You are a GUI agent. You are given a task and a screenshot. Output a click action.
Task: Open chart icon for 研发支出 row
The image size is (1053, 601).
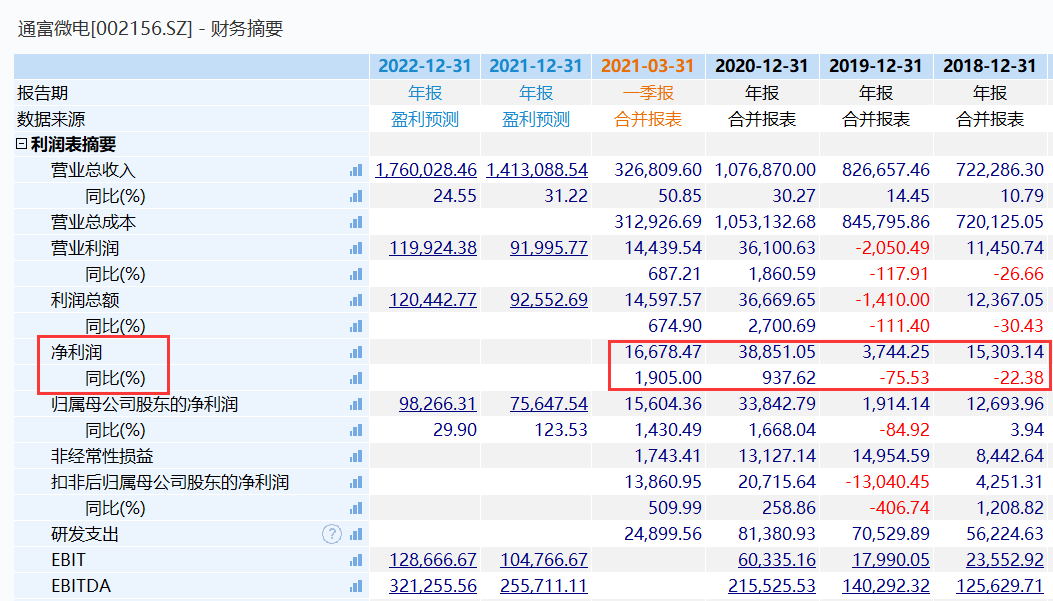tap(356, 535)
